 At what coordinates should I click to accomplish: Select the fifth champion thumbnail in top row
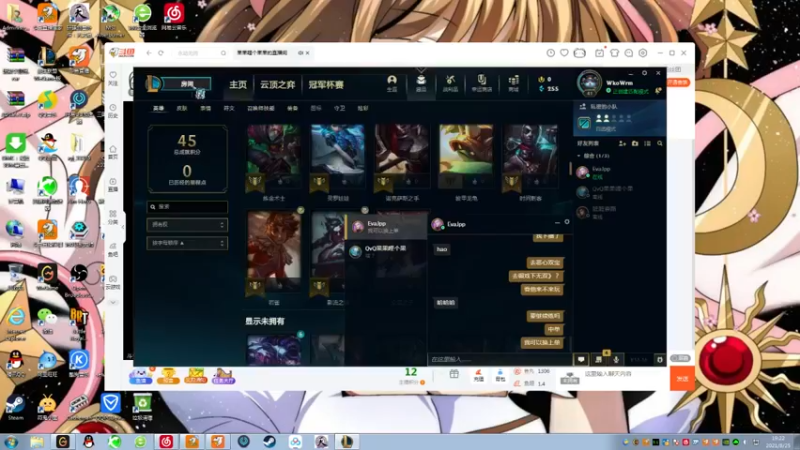(x=530, y=158)
